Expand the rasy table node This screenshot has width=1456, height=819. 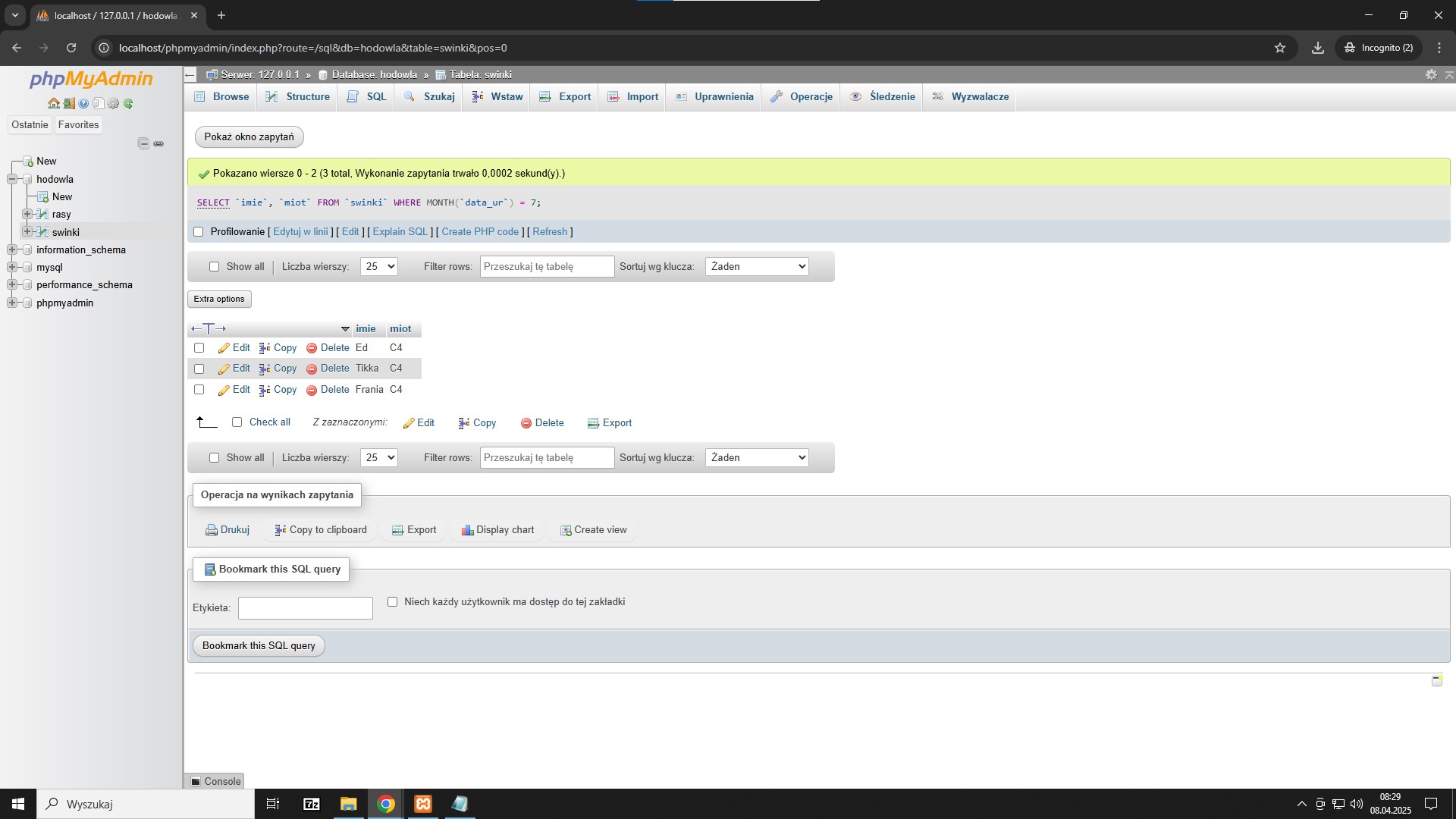tap(27, 215)
